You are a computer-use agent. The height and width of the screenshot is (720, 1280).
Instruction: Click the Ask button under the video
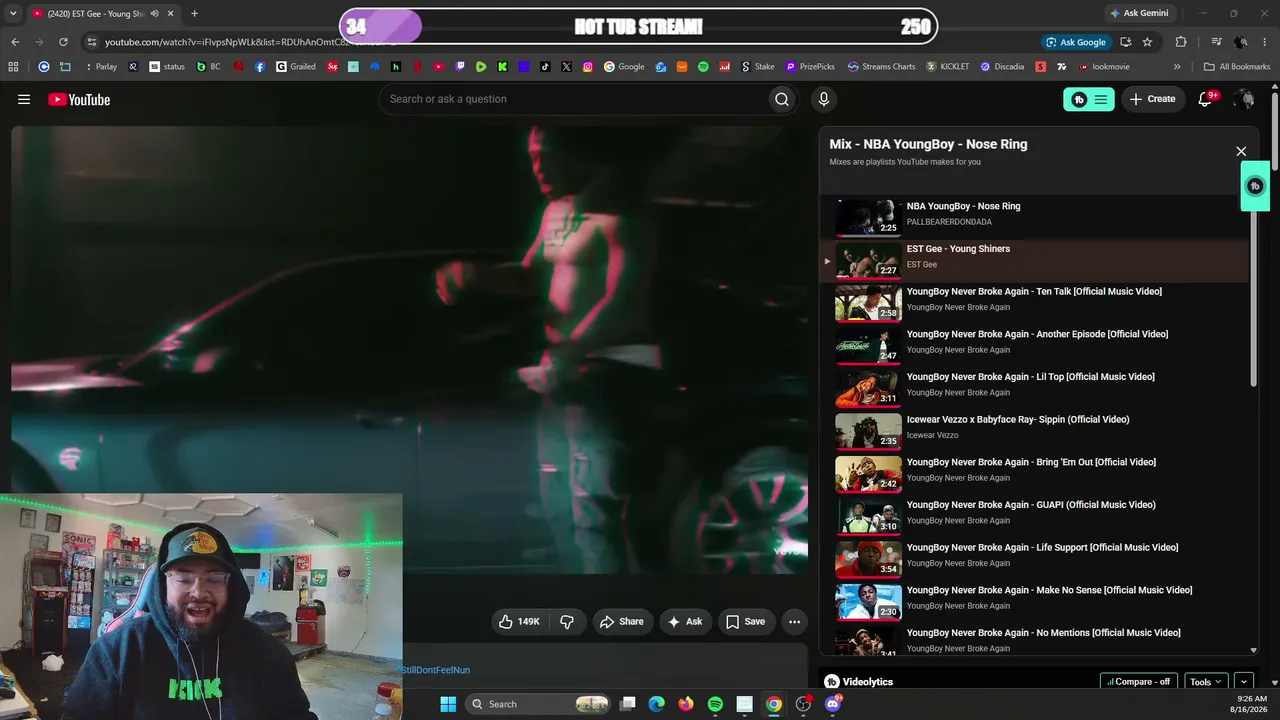(685, 621)
